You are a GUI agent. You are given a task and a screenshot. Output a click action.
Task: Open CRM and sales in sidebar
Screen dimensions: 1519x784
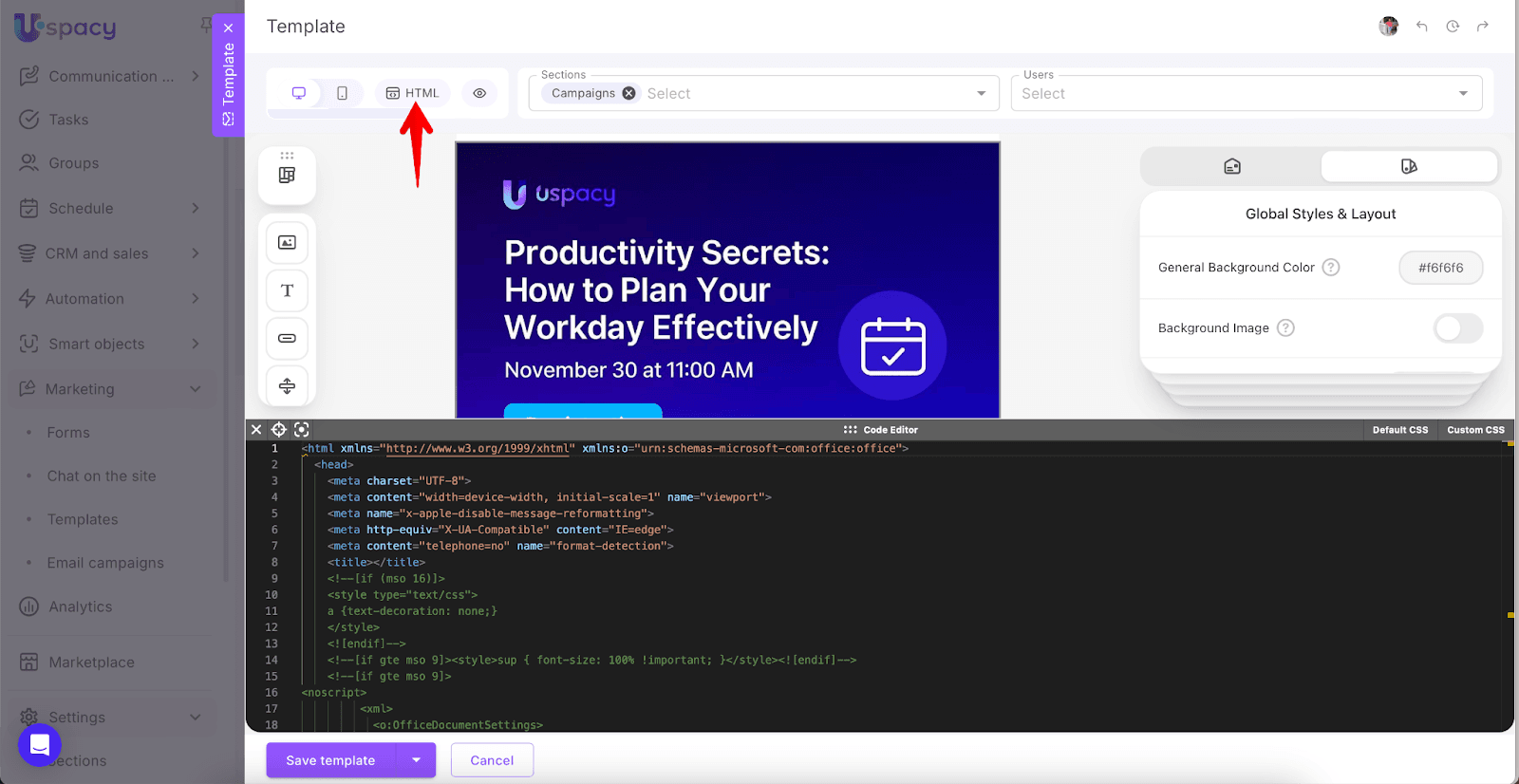(97, 253)
